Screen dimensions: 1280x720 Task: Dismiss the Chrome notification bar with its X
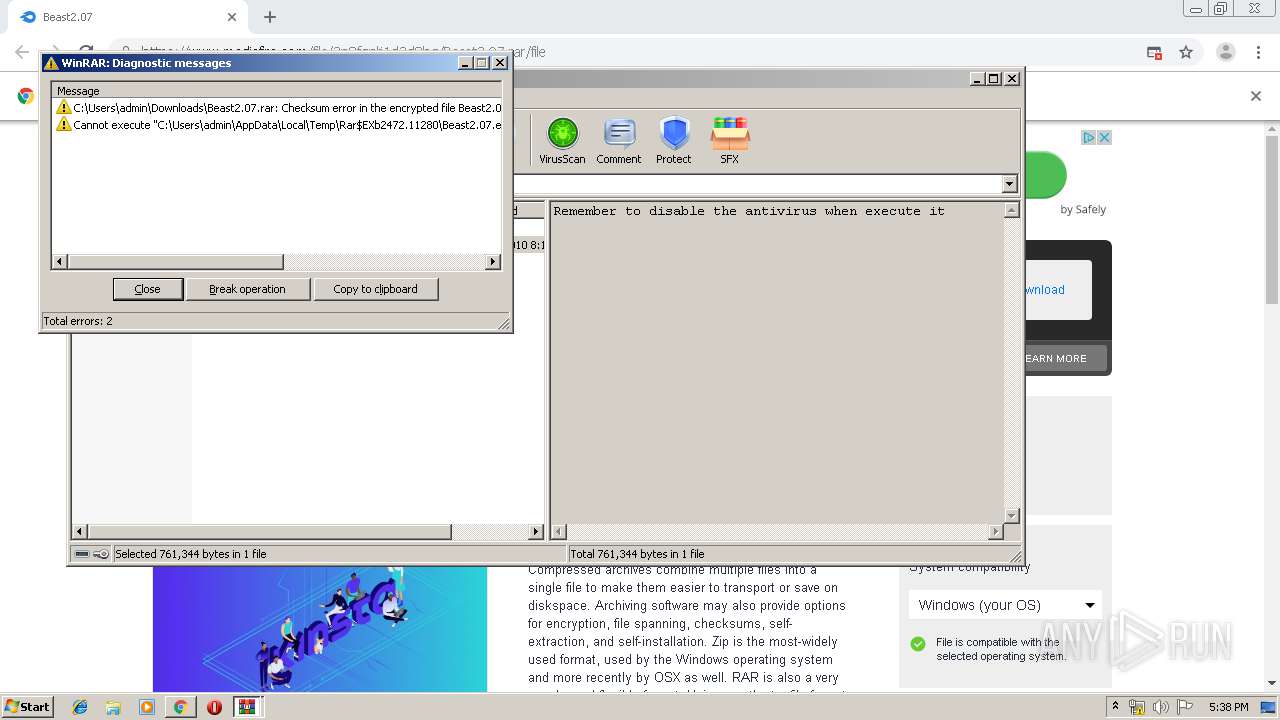point(1256,96)
